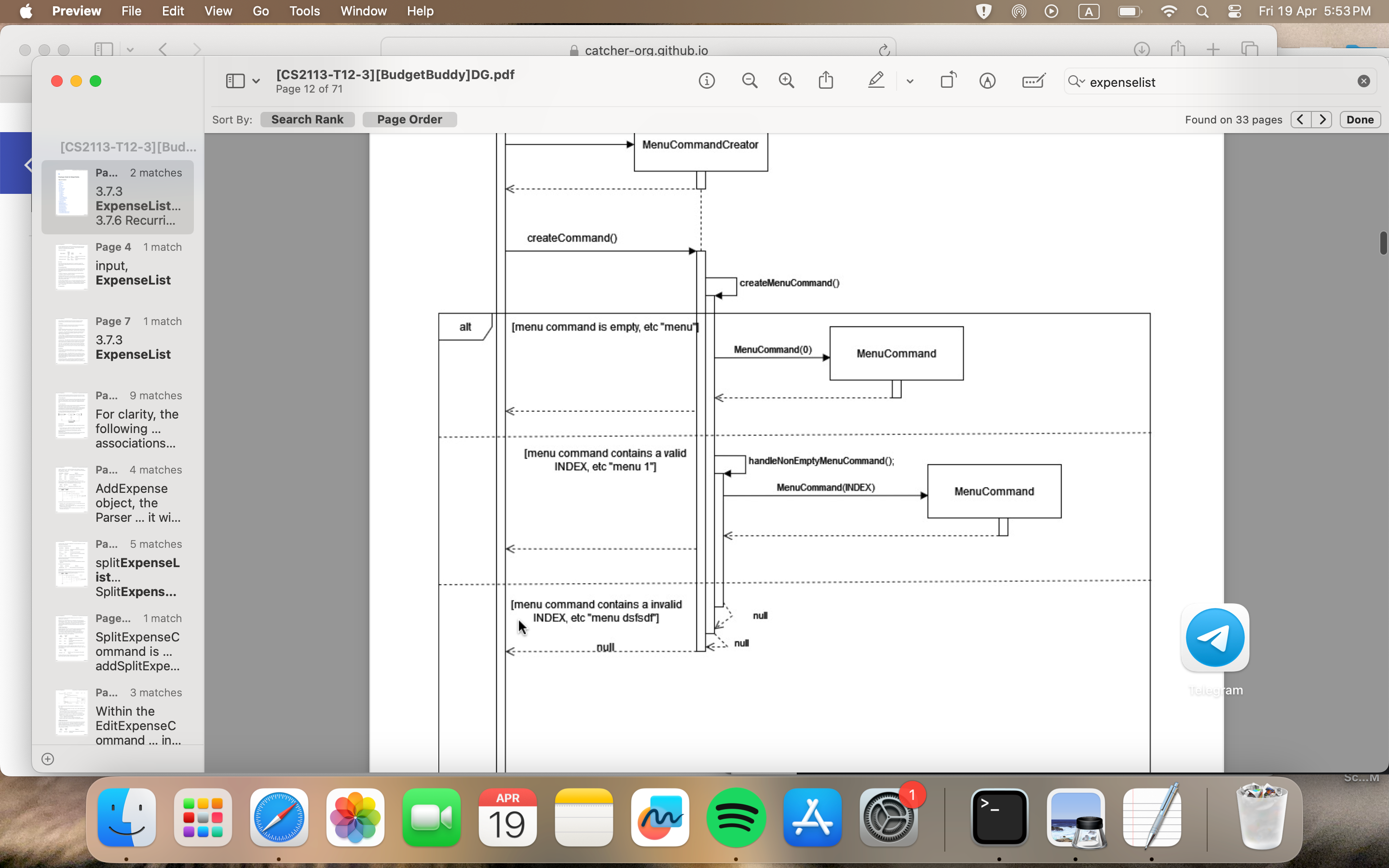Clear the expenselist search field
Image resolution: width=1389 pixels, height=868 pixels.
[x=1364, y=81]
